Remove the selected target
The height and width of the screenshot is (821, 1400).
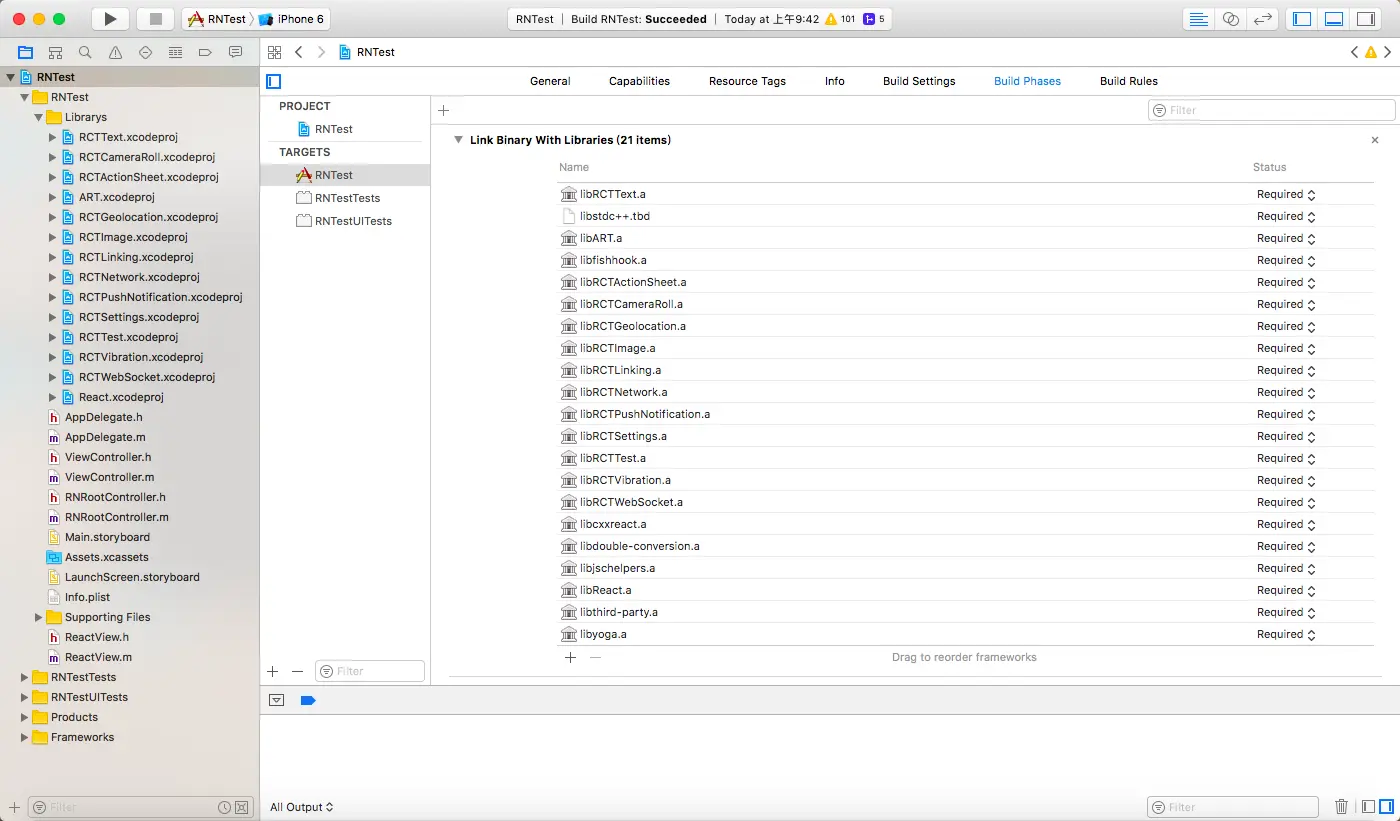click(x=297, y=671)
